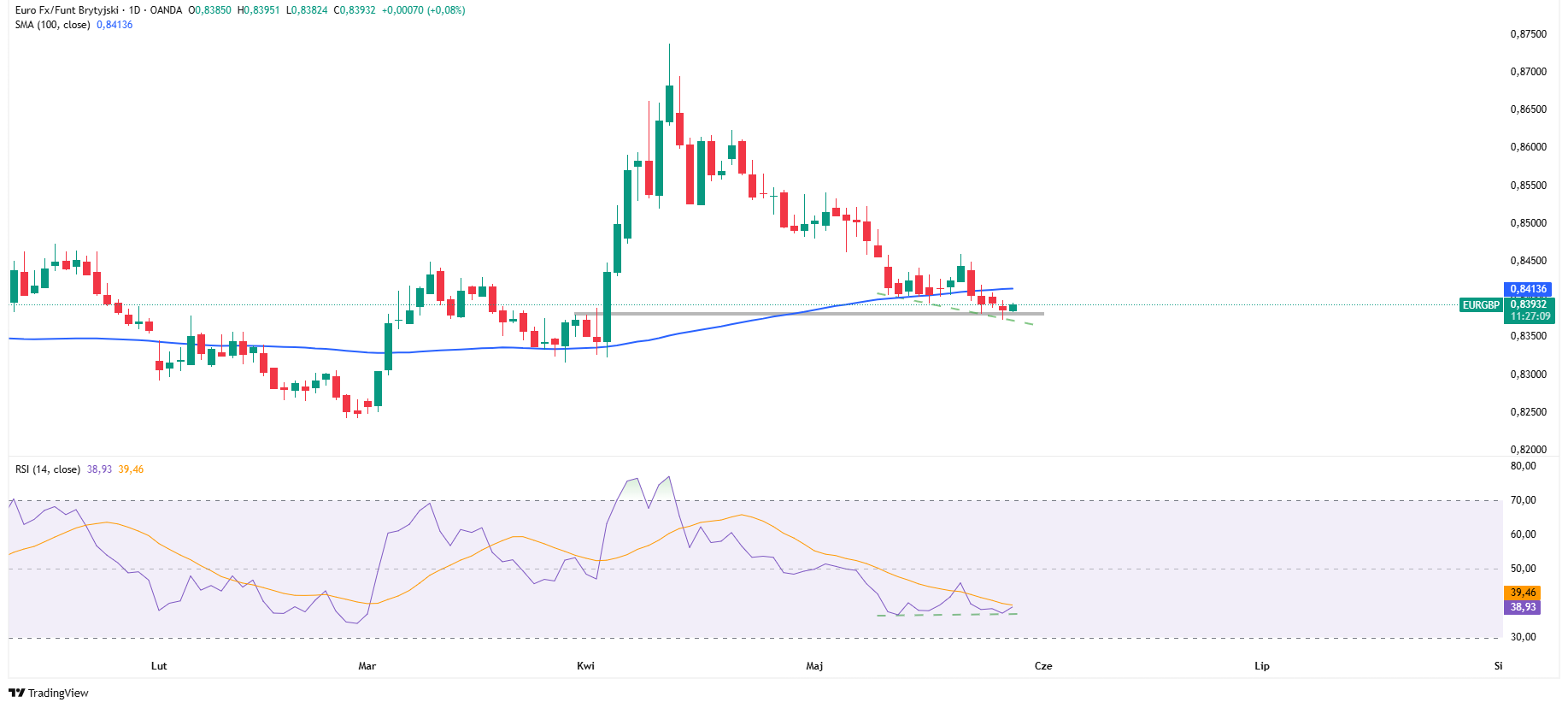
Task: Click the Maj month label on time axis
Action: pos(814,666)
